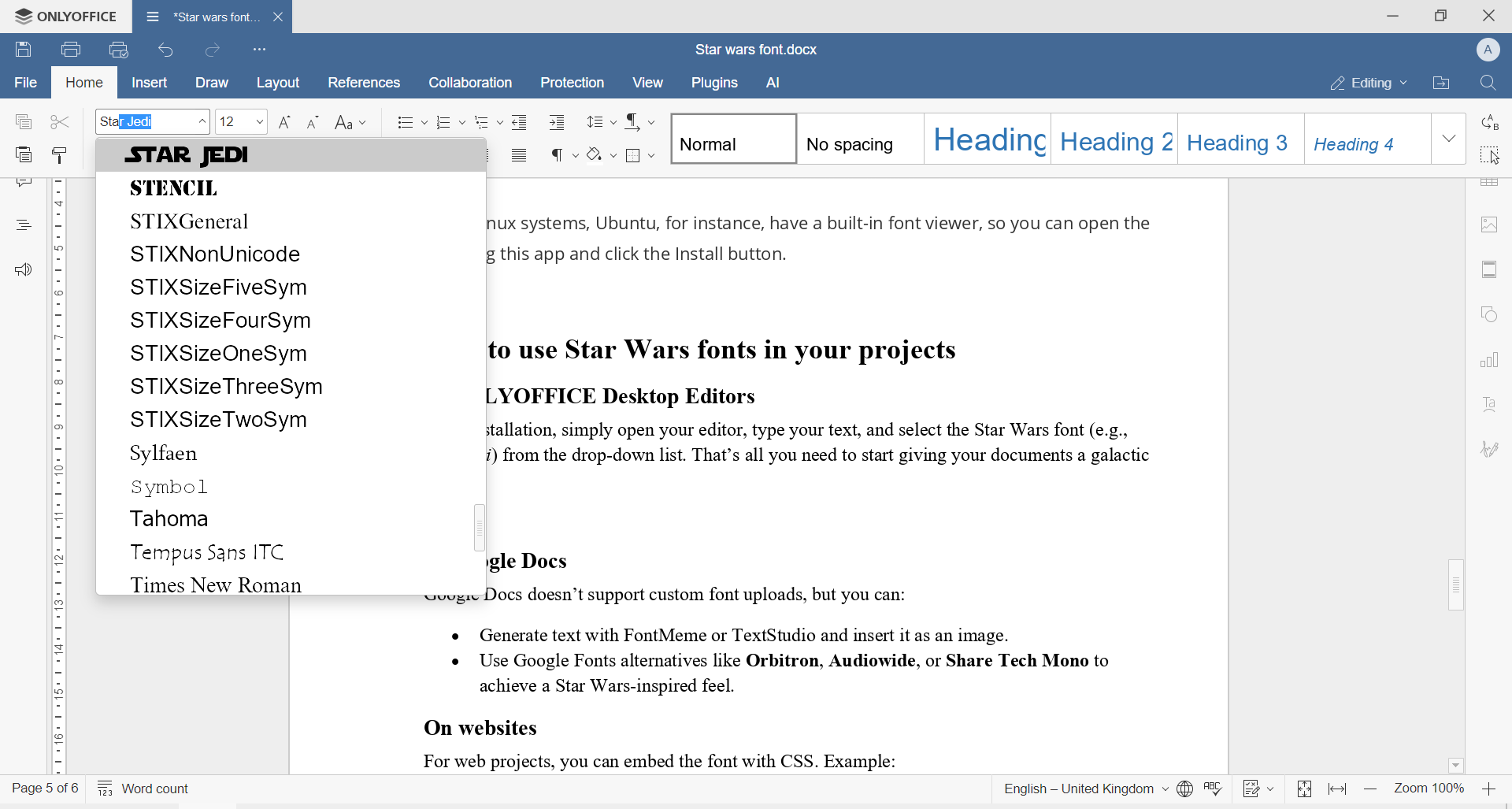1512x809 pixels.
Task: Open headings navigation panel
Action: tap(24, 225)
